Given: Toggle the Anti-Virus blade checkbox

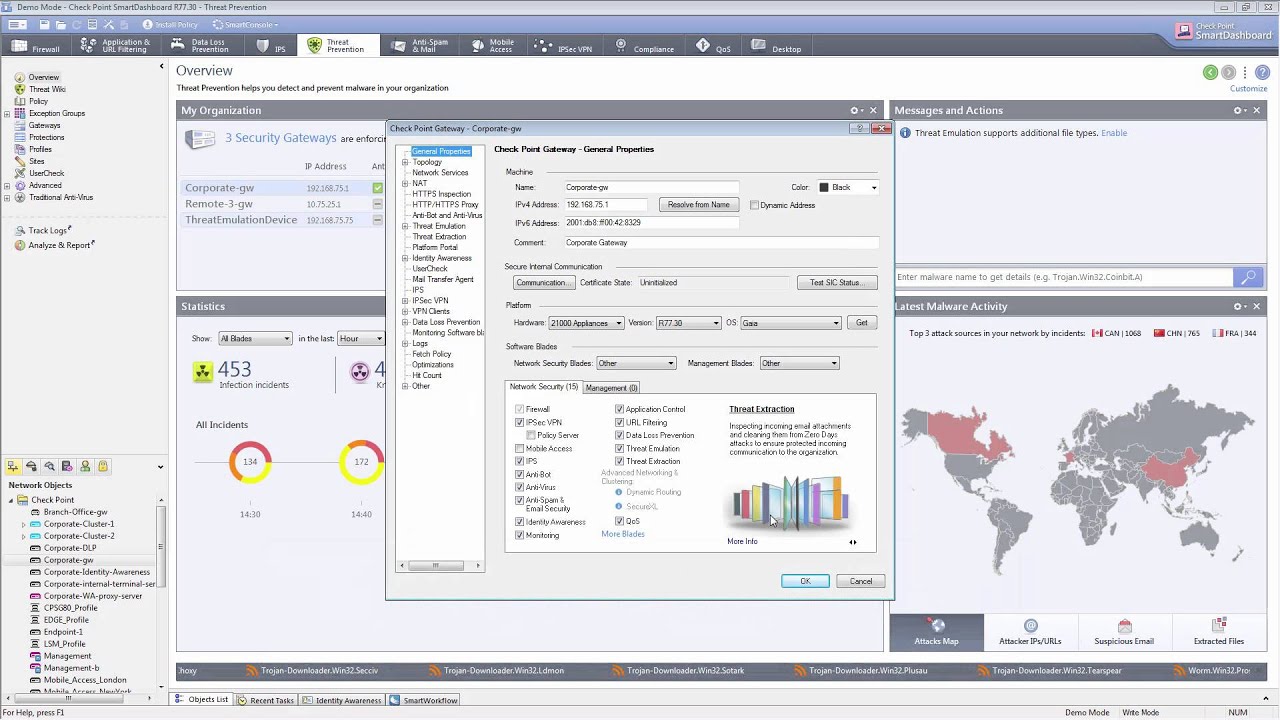Looking at the screenshot, I should tap(520, 488).
